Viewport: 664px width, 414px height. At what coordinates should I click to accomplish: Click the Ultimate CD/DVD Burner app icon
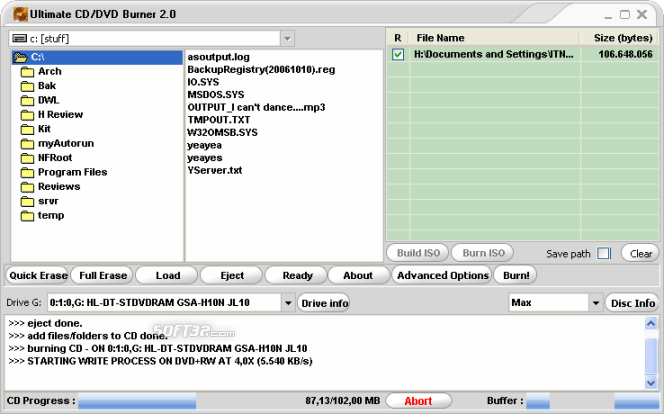tap(20, 14)
